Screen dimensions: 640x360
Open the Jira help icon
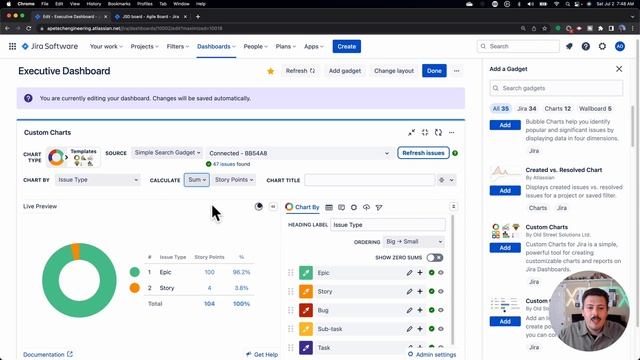tap(586, 47)
